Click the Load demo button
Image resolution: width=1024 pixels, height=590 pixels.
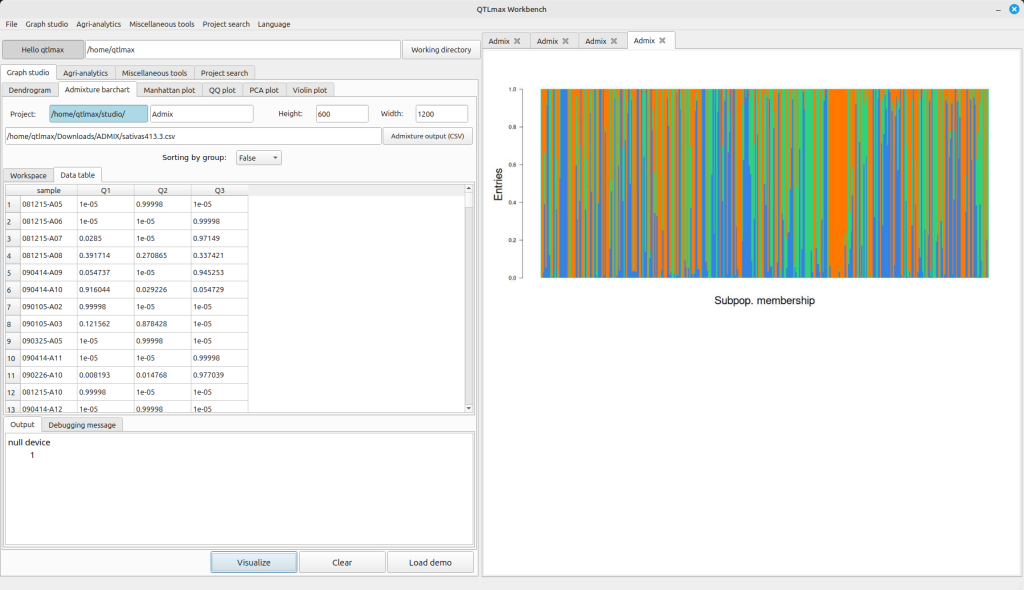point(431,562)
